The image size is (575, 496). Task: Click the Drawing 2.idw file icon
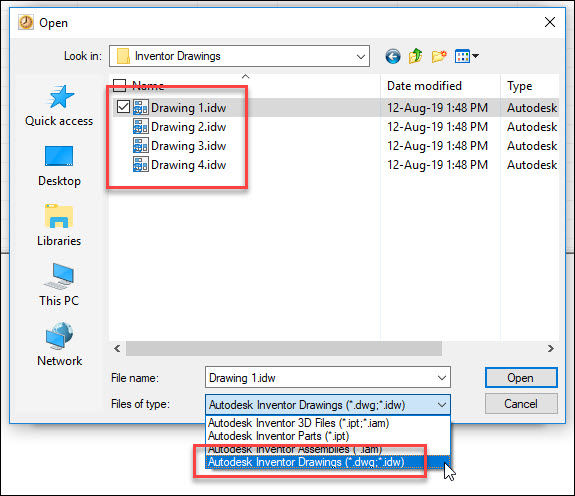[140, 127]
